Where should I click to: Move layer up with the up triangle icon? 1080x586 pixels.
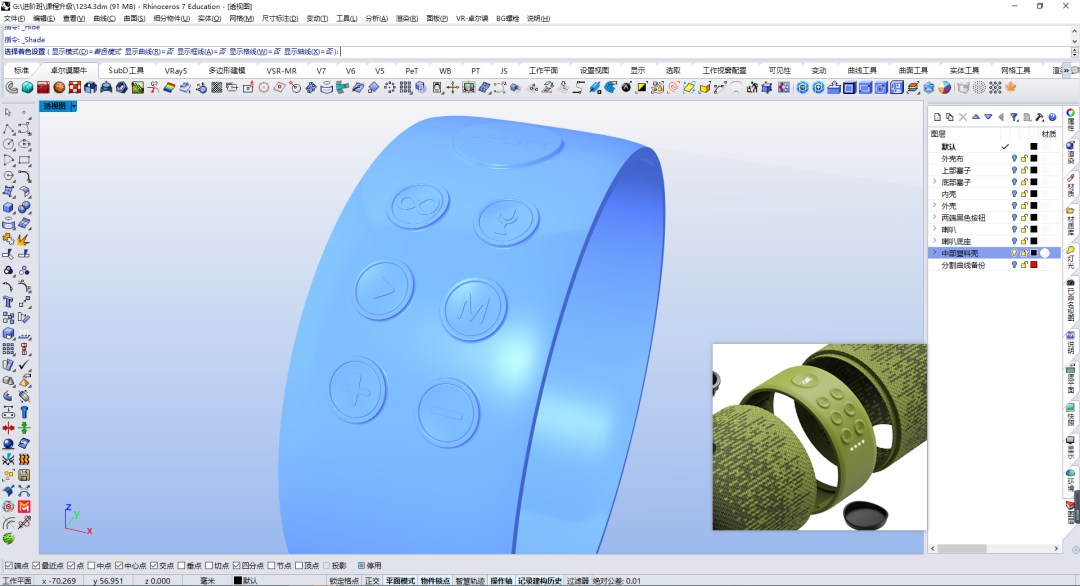[x=975, y=117]
